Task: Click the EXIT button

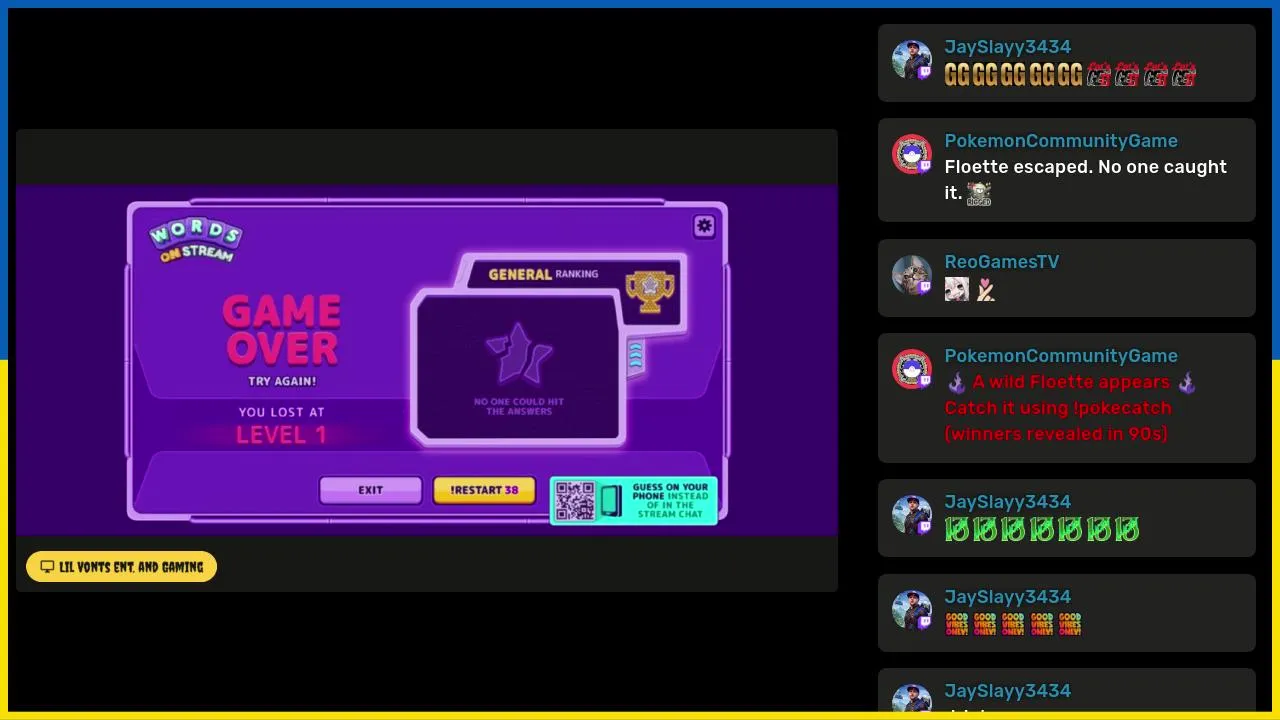Action: tap(371, 490)
